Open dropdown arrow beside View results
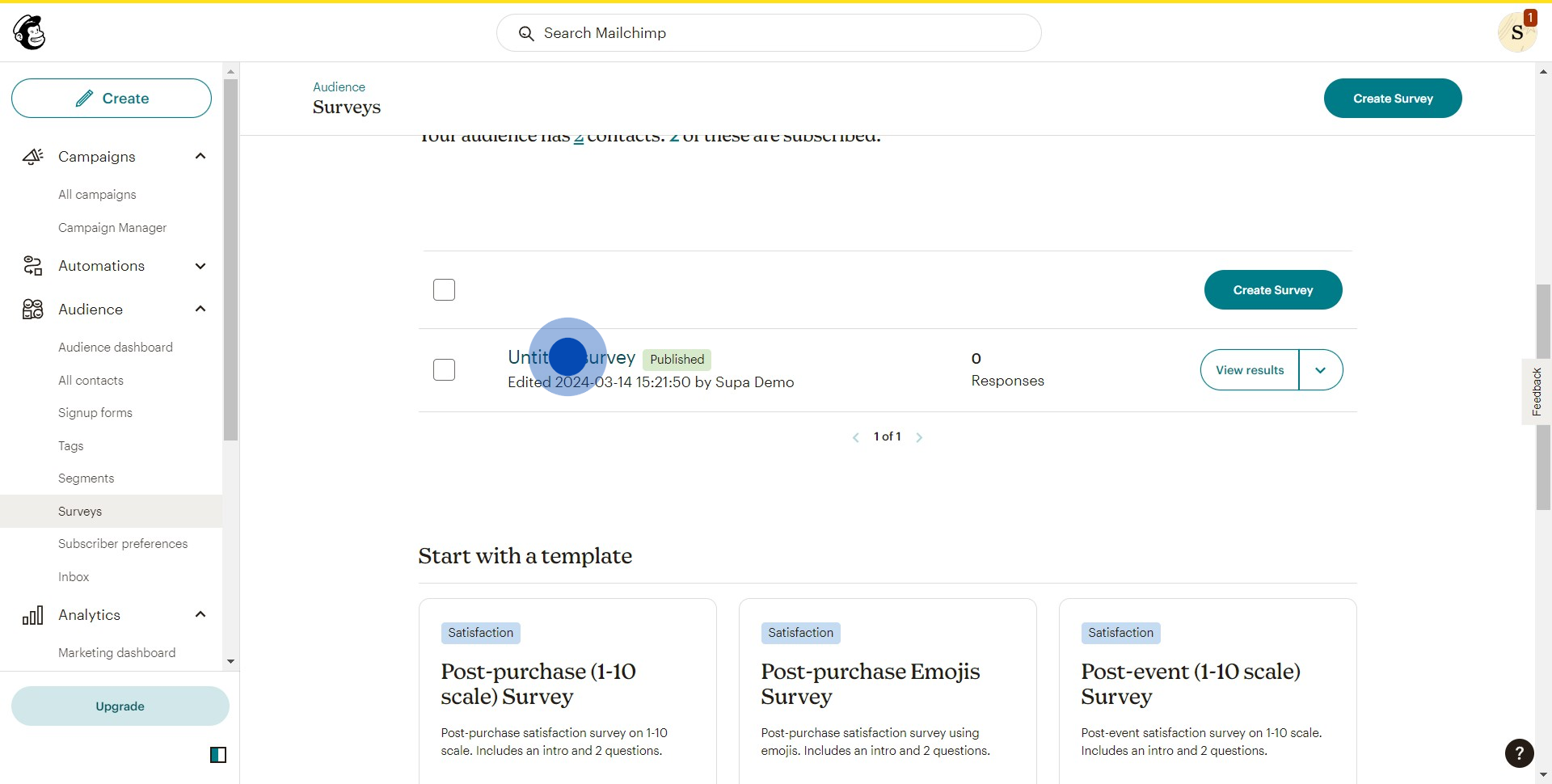 (1320, 370)
